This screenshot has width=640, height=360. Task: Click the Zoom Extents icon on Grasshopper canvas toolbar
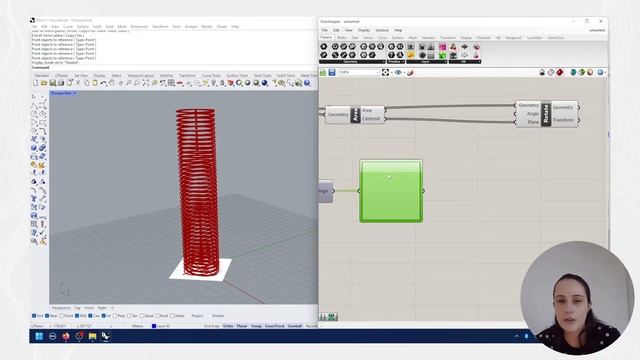385,72
